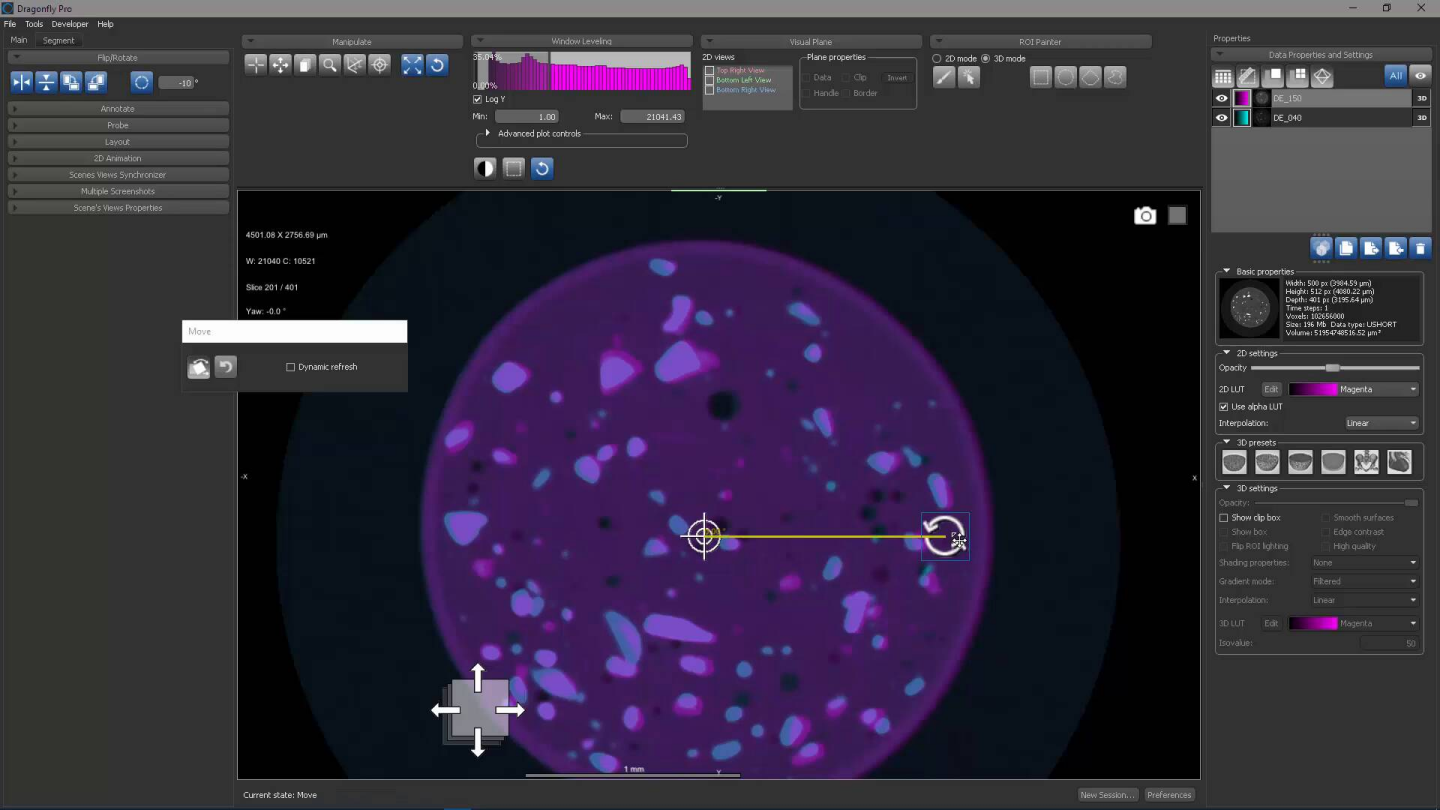Select the 2D mode radio button

(x=937, y=59)
